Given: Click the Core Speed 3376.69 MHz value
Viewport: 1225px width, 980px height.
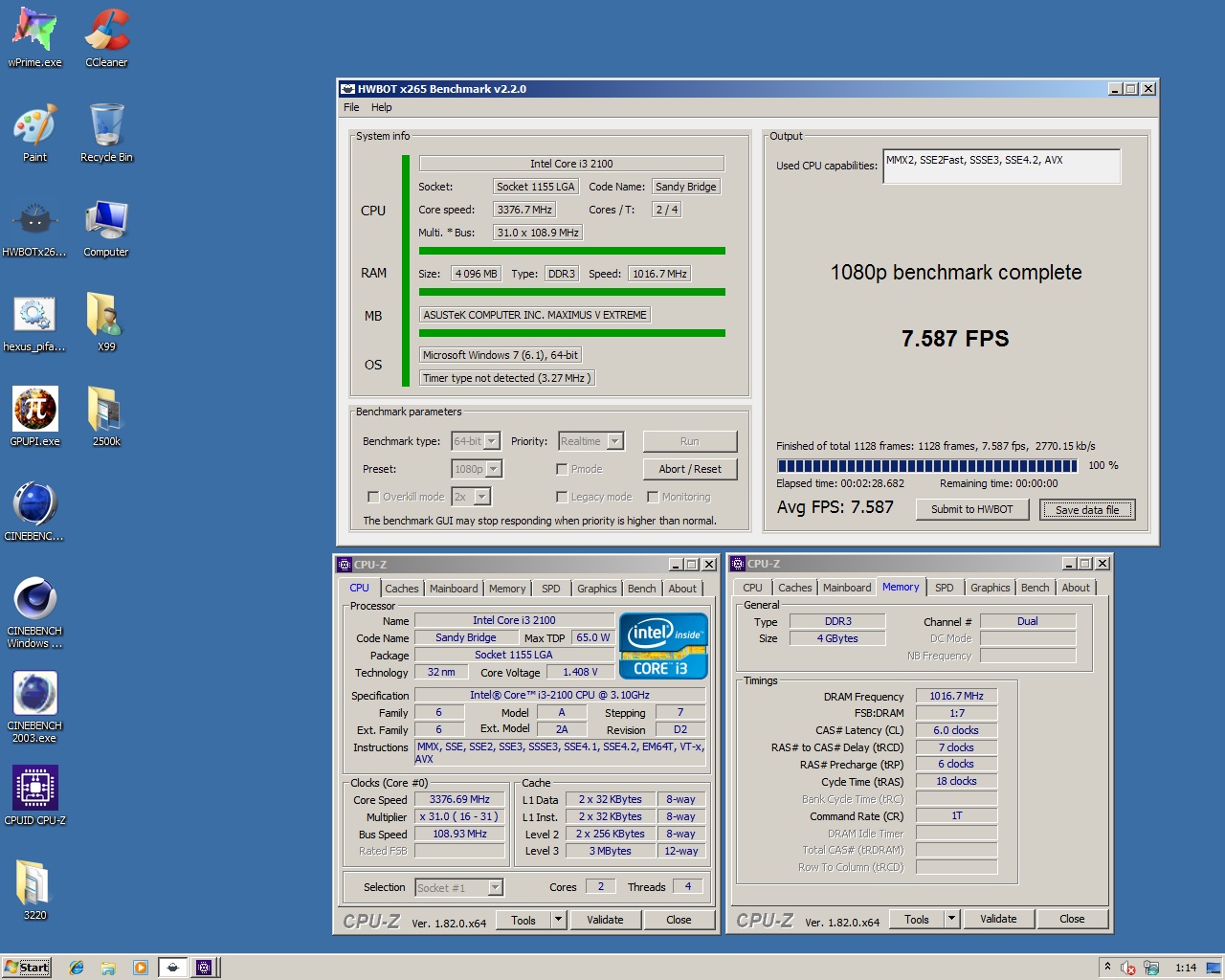Looking at the screenshot, I should (459, 799).
